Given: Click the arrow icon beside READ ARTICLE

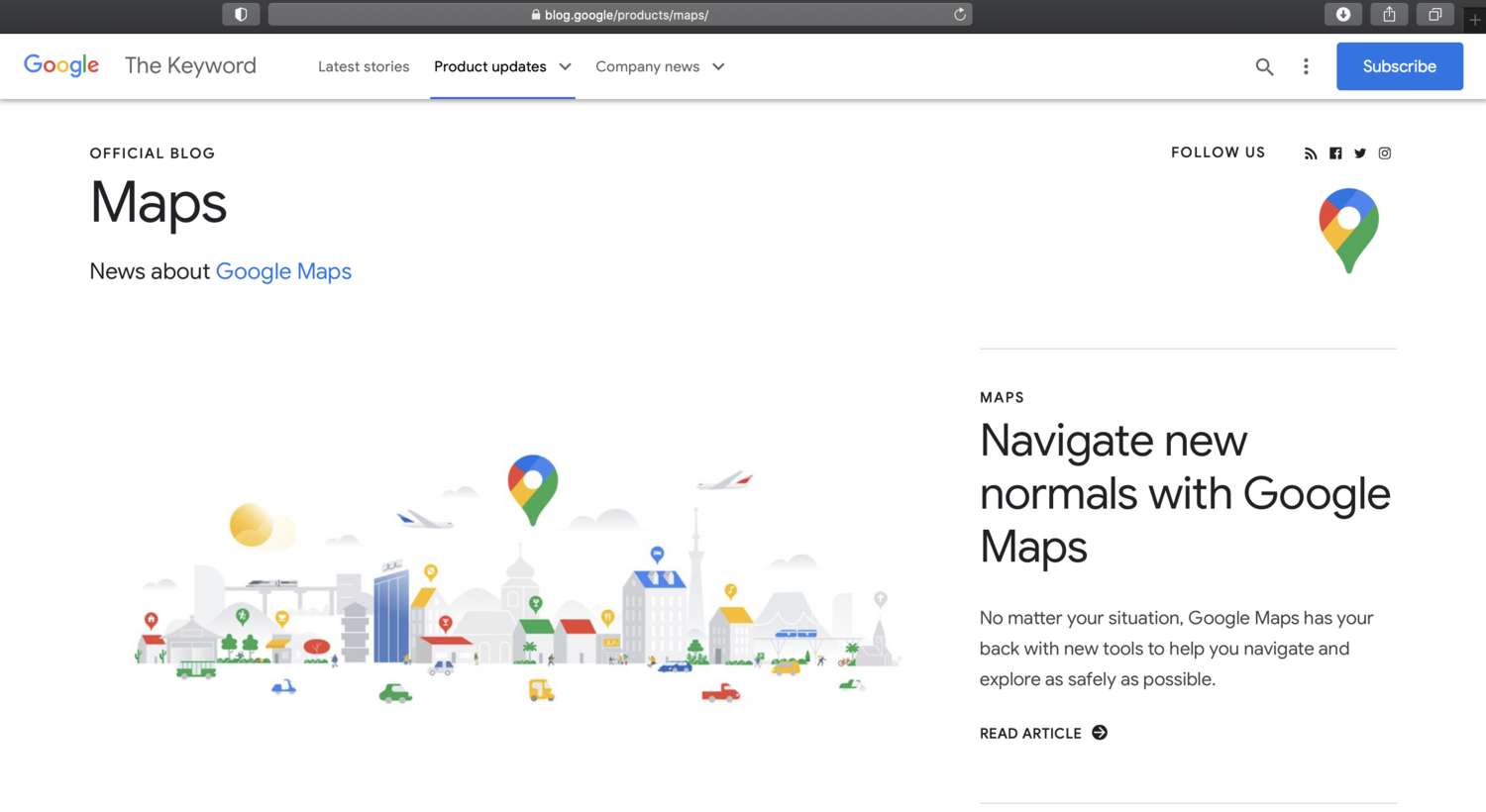Looking at the screenshot, I should click(x=1100, y=733).
